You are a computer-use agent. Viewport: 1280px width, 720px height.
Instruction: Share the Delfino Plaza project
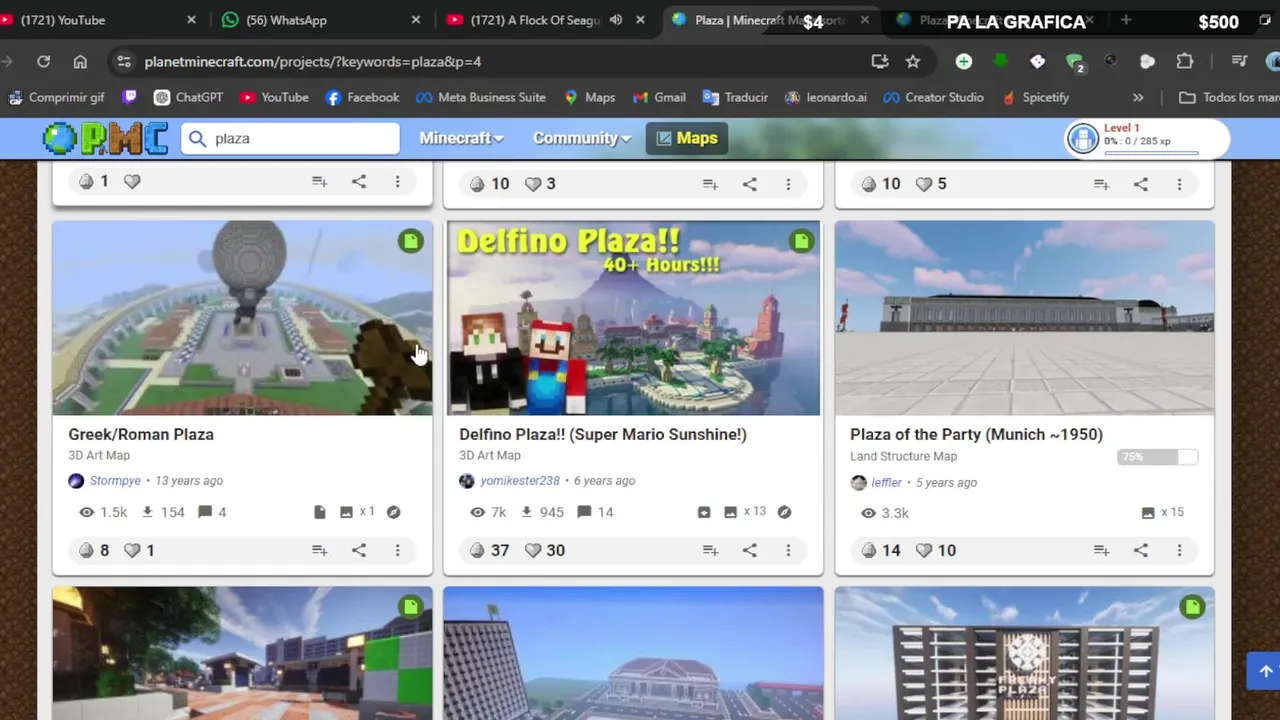point(750,550)
